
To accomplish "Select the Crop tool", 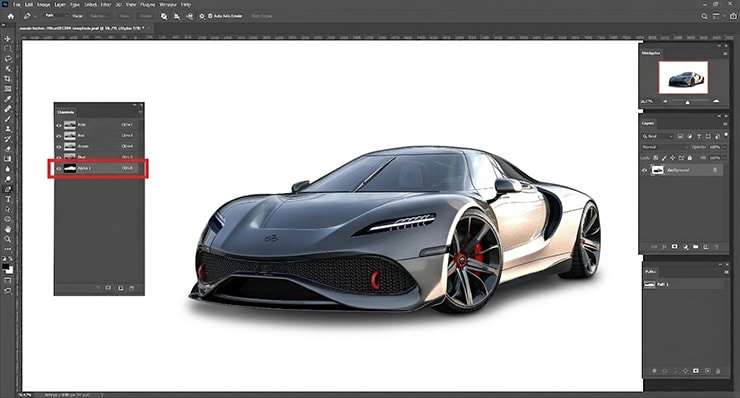I will point(8,79).
